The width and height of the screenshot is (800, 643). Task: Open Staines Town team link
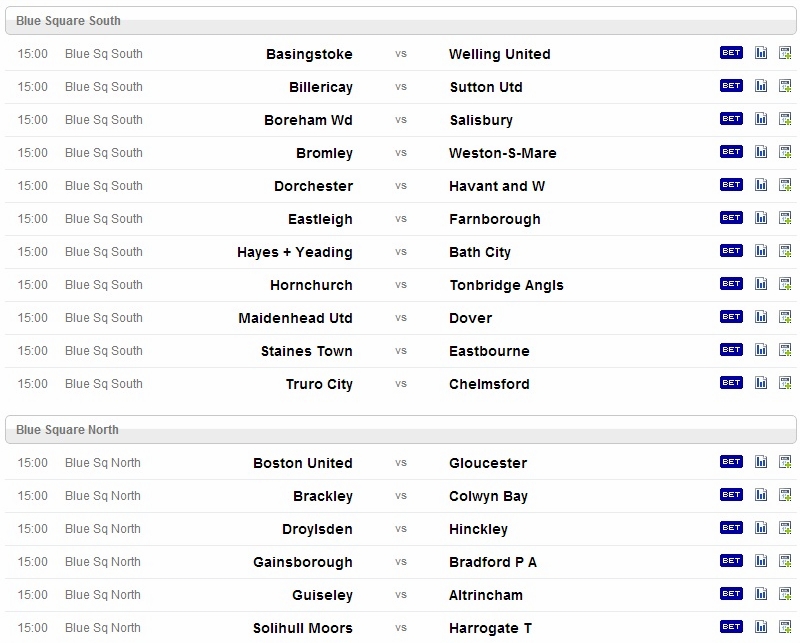(307, 351)
